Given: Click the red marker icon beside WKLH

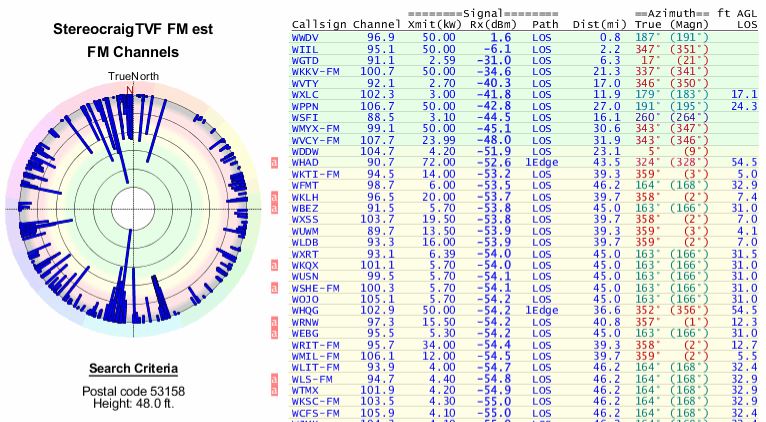Looking at the screenshot, I should click(x=274, y=196).
